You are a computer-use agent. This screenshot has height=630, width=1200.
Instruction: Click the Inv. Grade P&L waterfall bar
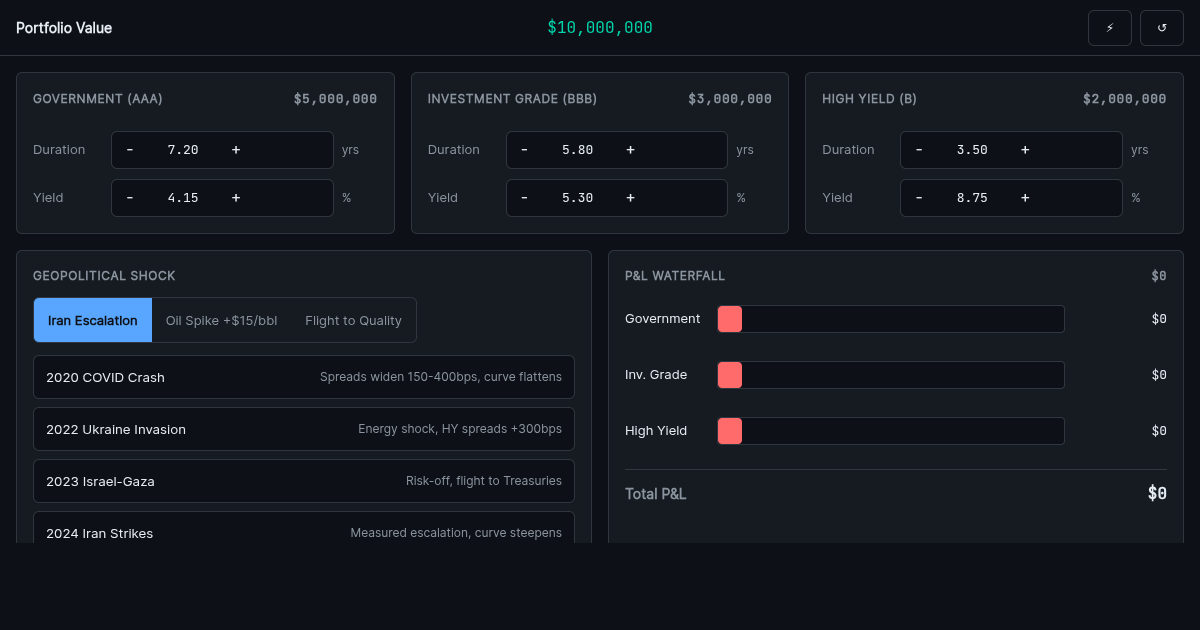coord(891,375)
